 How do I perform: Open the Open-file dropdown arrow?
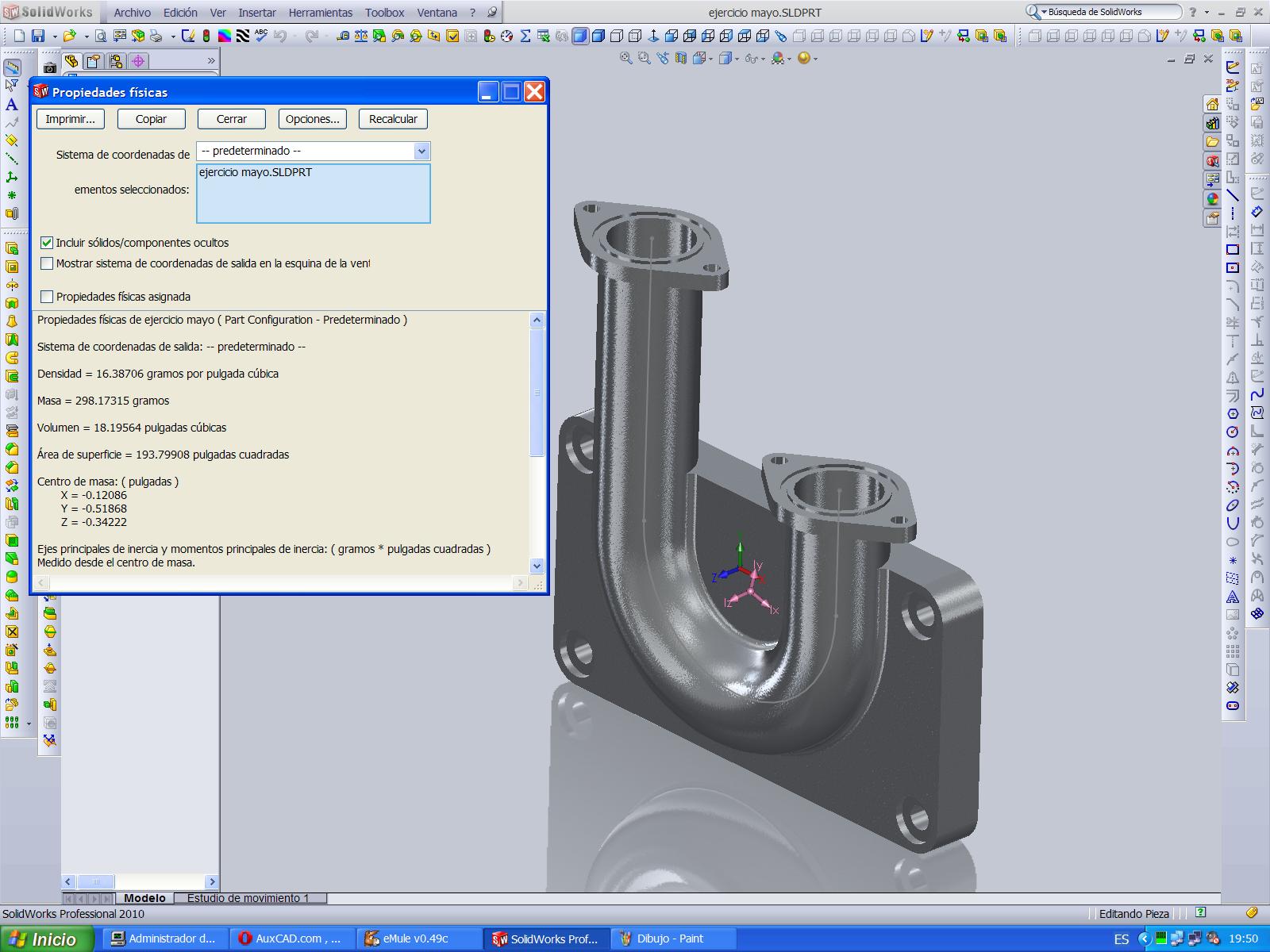pos(87,36)
